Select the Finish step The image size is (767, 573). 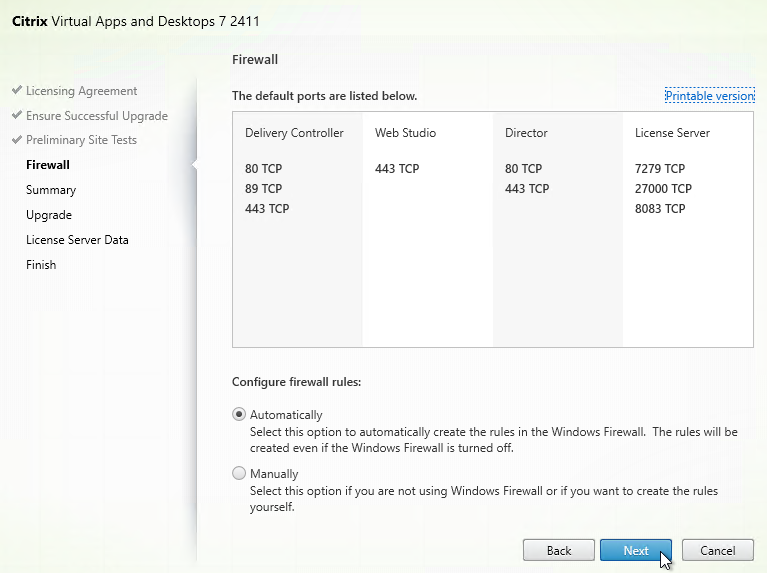[41, 265]
